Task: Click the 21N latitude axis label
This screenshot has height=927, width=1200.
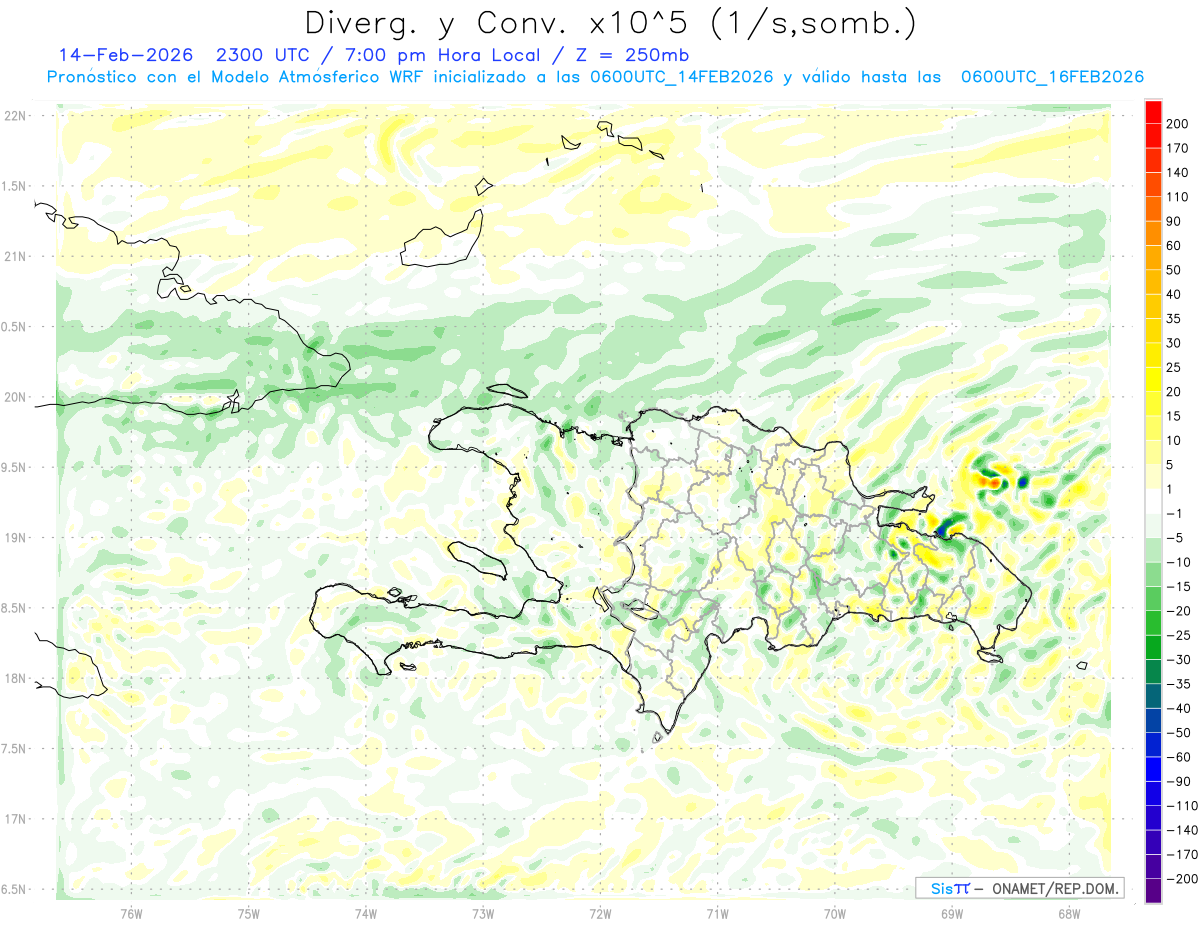Action: click(15, 257)
